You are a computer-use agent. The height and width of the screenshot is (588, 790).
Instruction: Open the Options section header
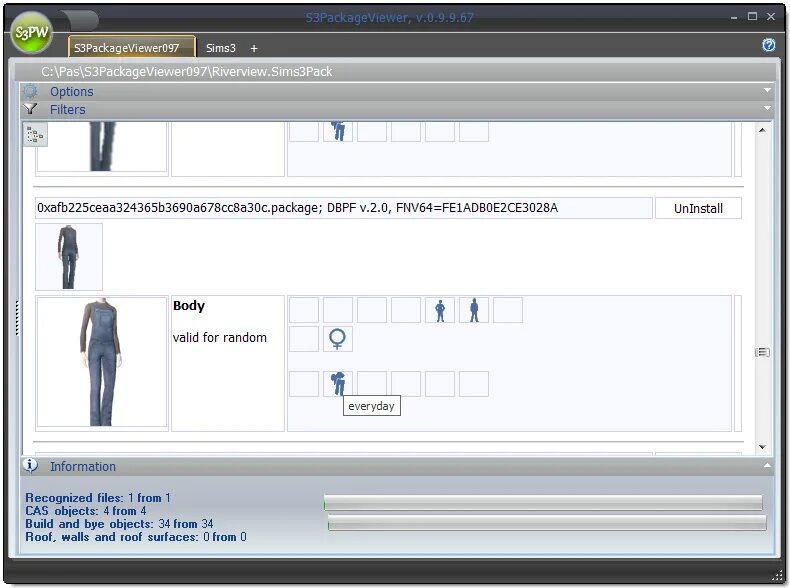[397, 92]
